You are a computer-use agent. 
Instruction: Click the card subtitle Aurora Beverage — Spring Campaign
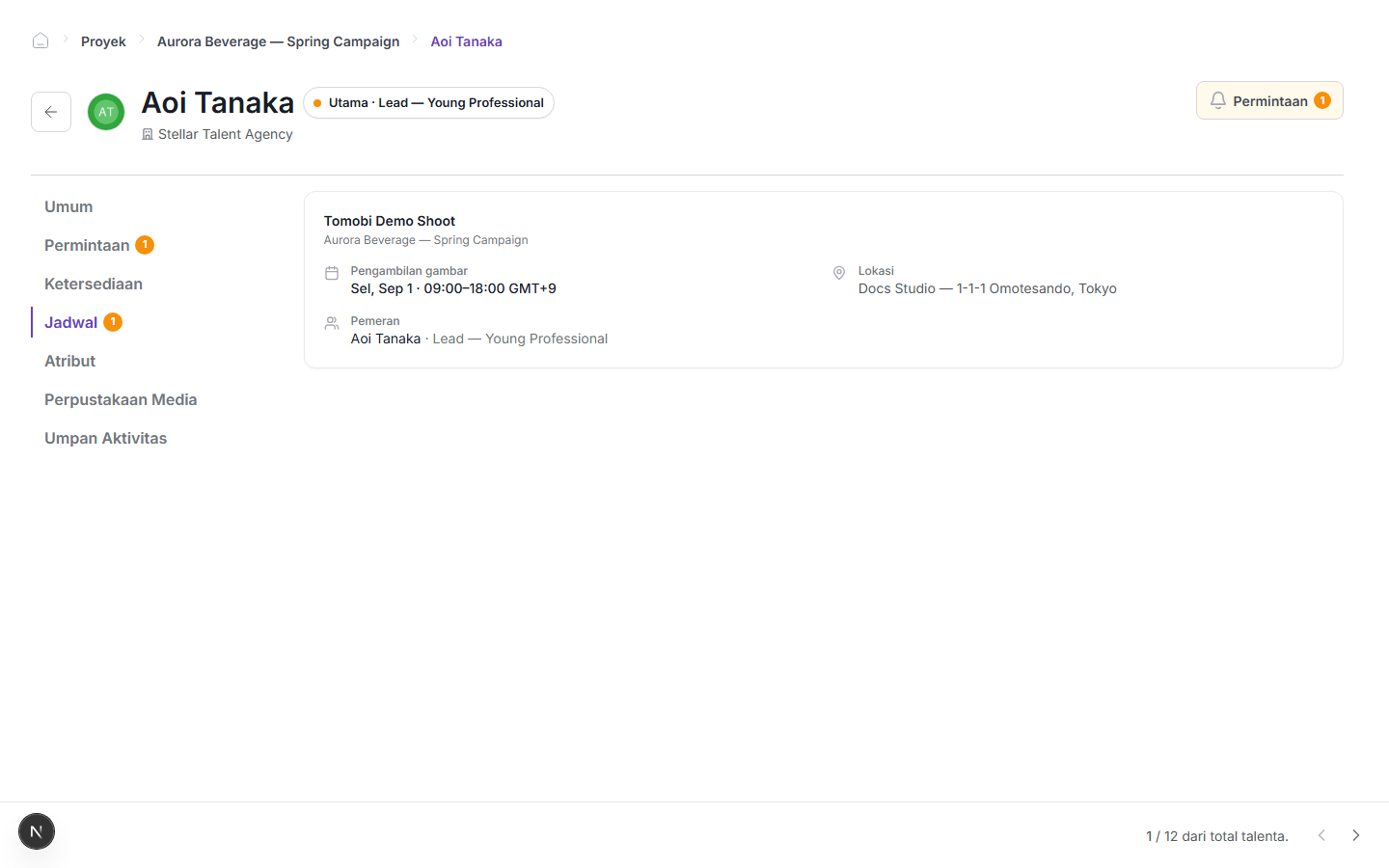tap(426, 240)
